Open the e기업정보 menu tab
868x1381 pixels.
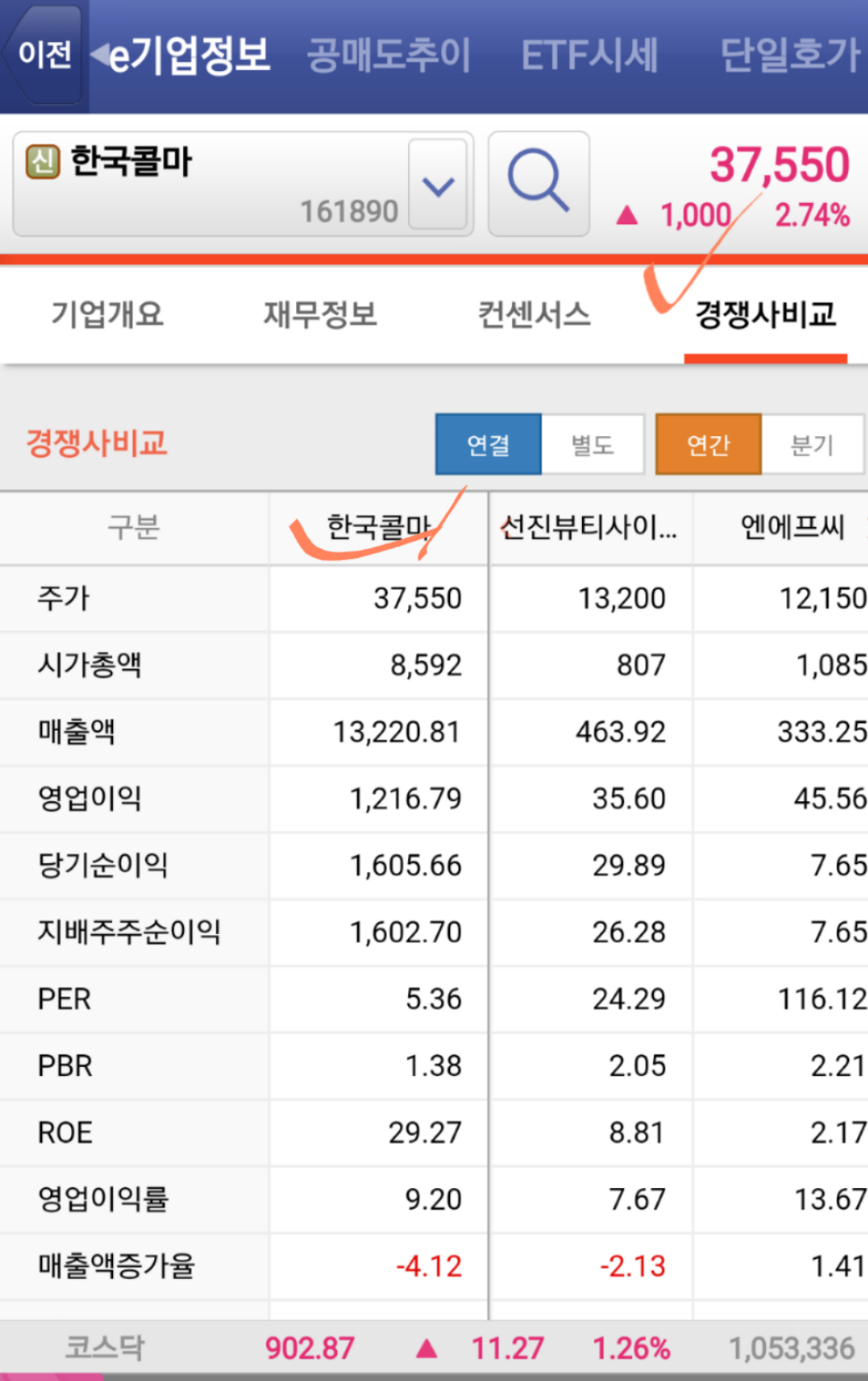(x=190, y=55)
